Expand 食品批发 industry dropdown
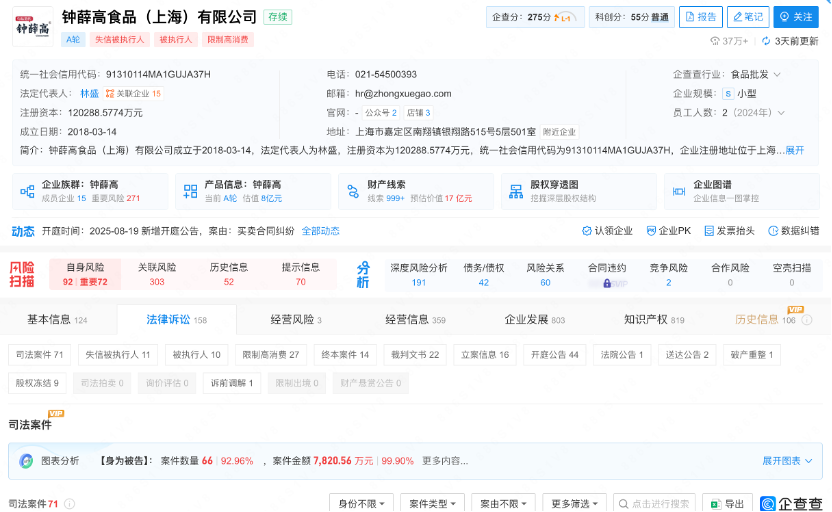Image resolution: width=832 pixels, height=512 pixels. [777, 75]
